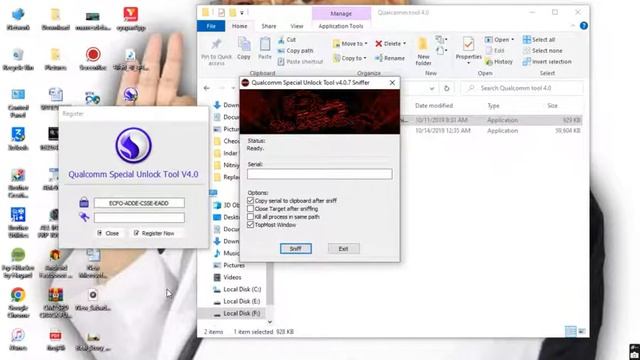The image size is (640, 360).
Task: Click the Serial input field
Action: pyautogui.click(x=320, y=174)
